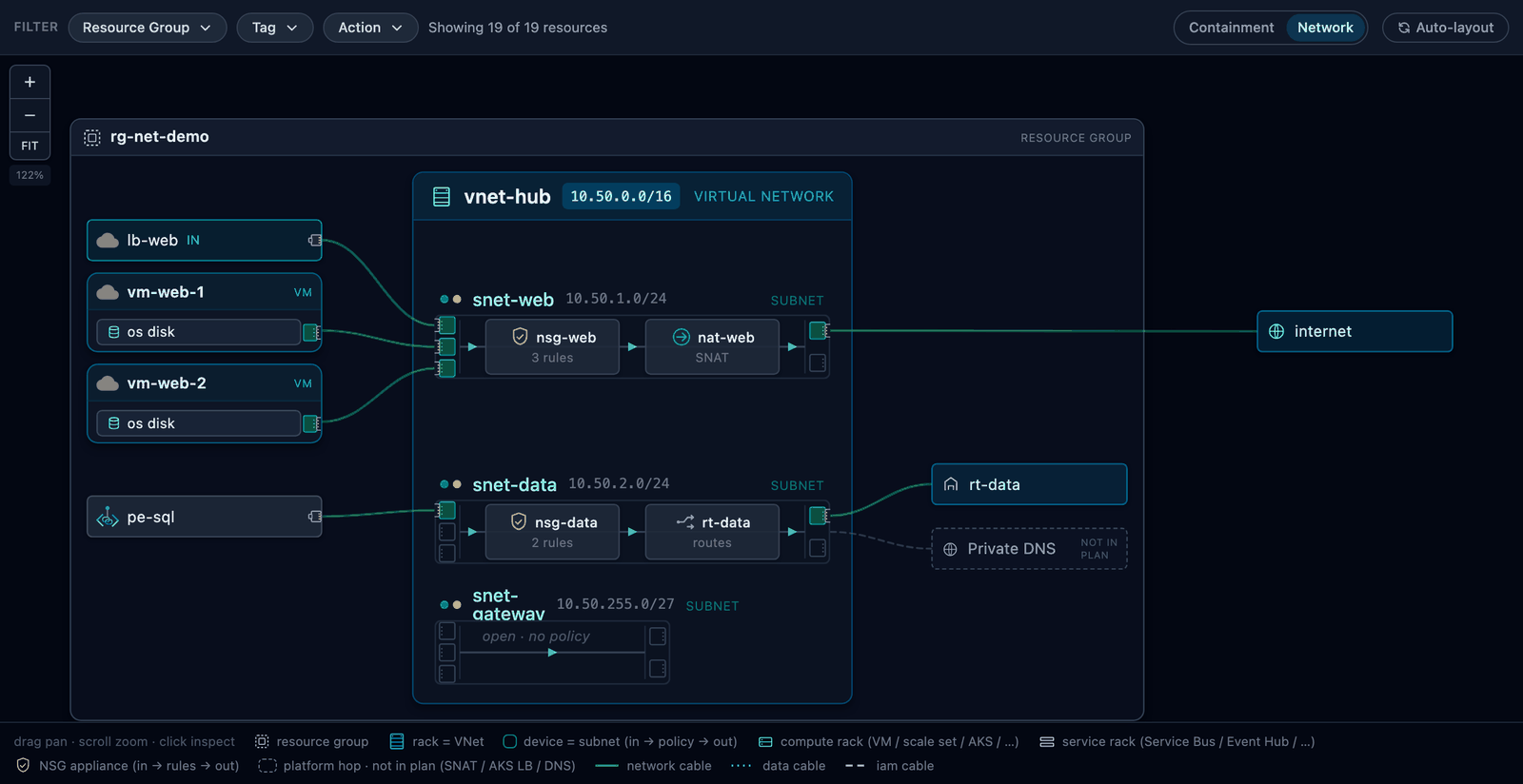Switch to Containment view
This screenshot has width=1523, height=784.
(1231, 28)
